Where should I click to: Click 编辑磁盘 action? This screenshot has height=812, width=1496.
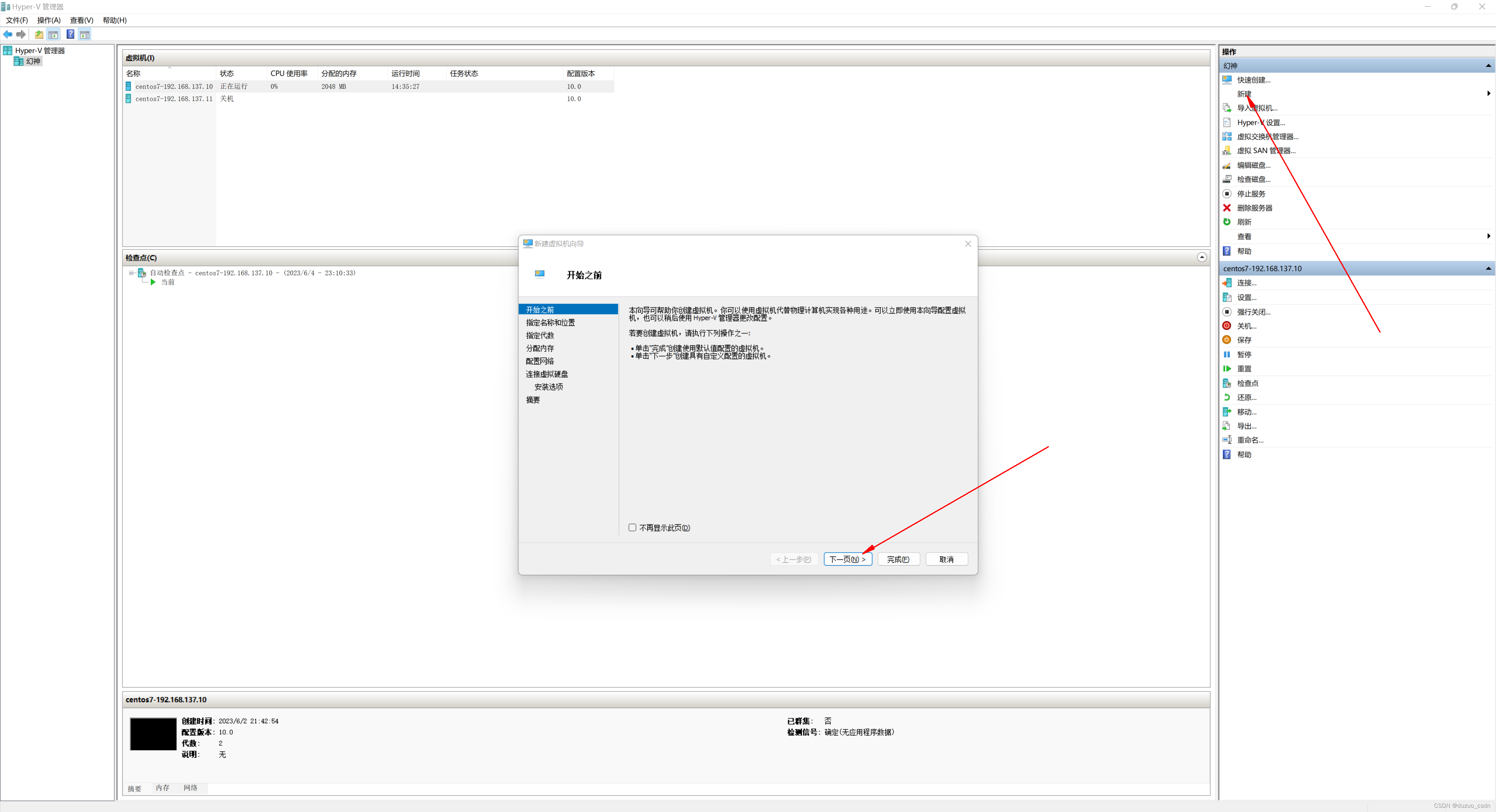1253,165
